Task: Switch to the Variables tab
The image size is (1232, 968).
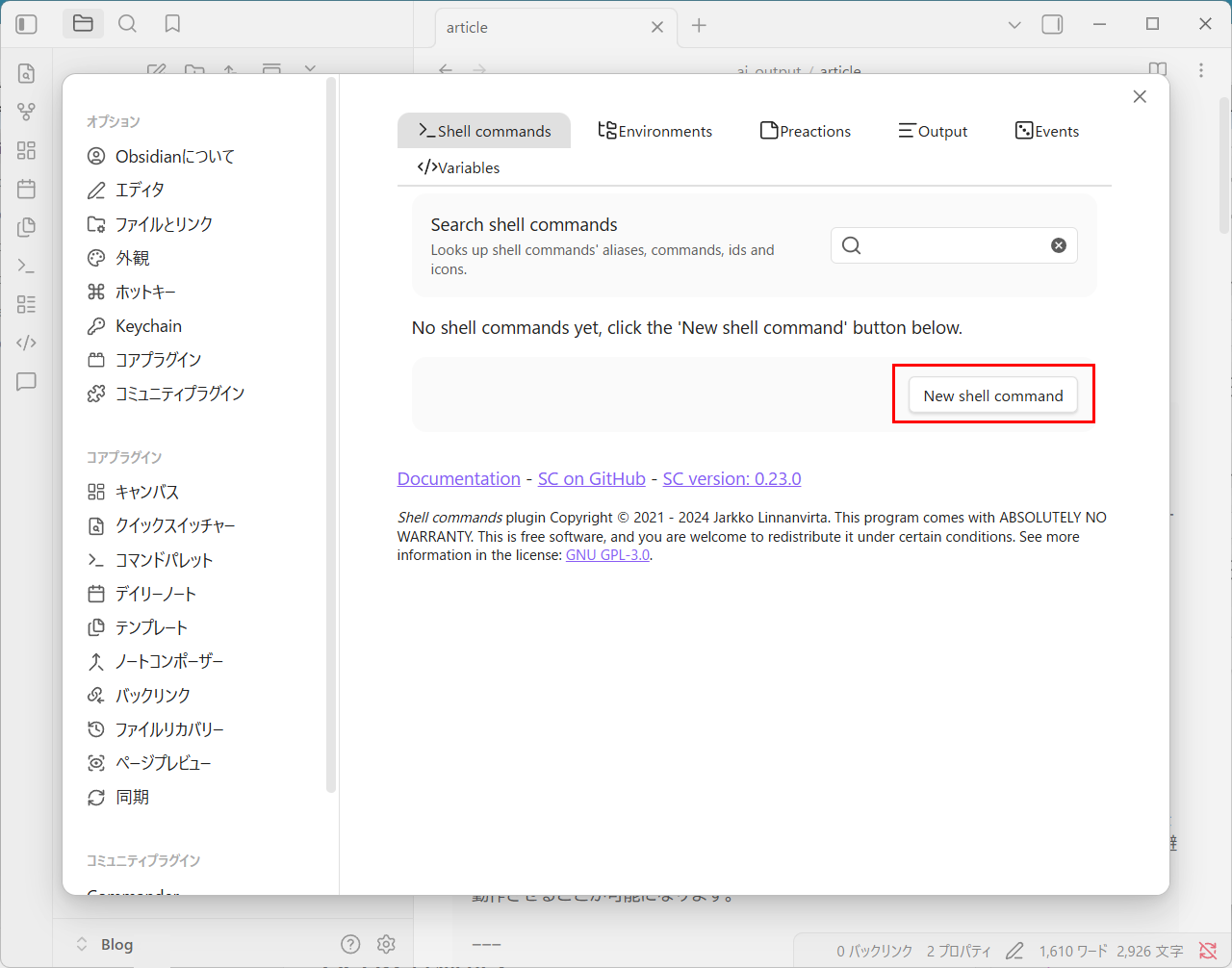Action: point(461,166)
